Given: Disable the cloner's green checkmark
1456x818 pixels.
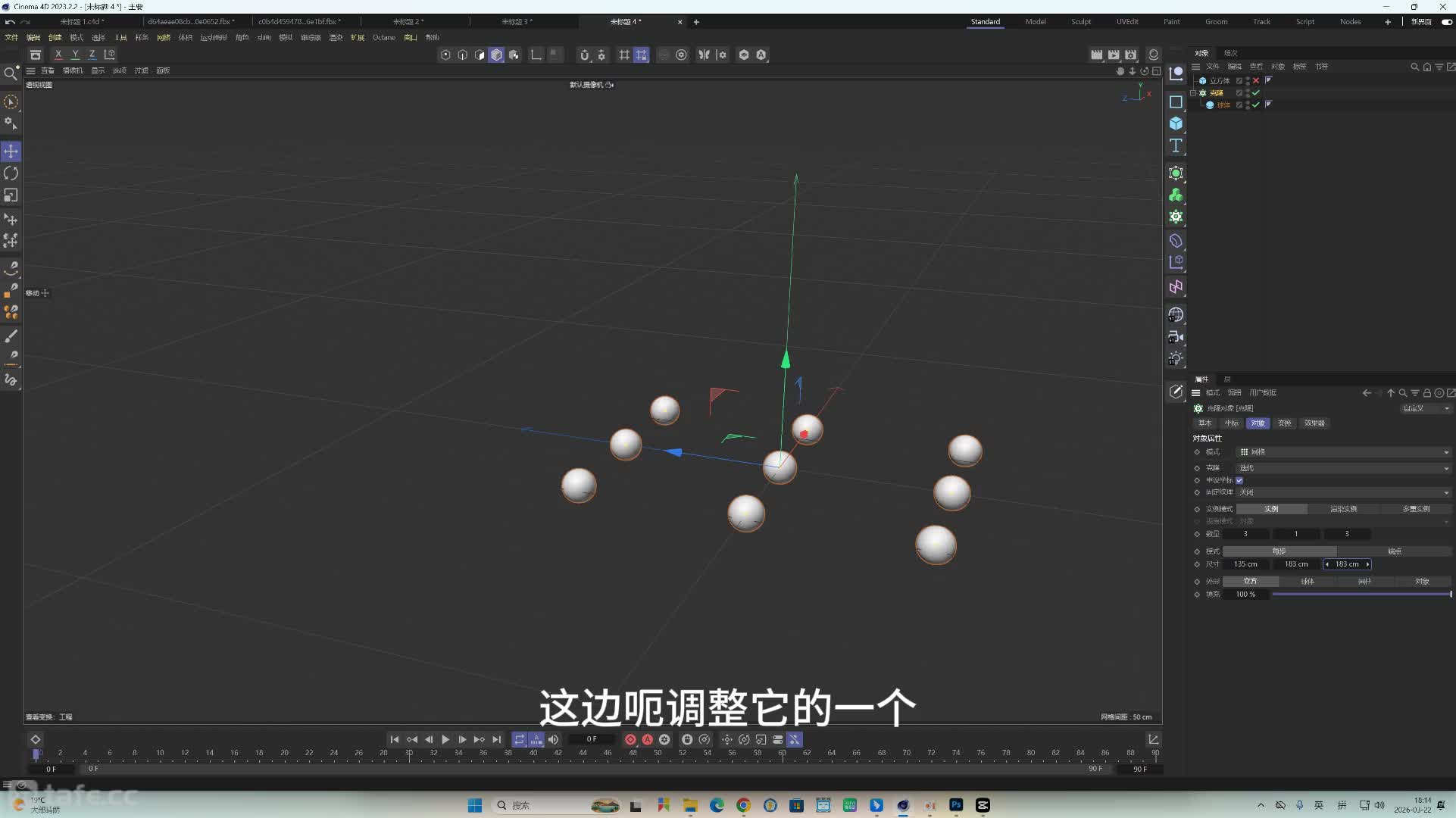Looking at the screenshot, I should 1256,92.
